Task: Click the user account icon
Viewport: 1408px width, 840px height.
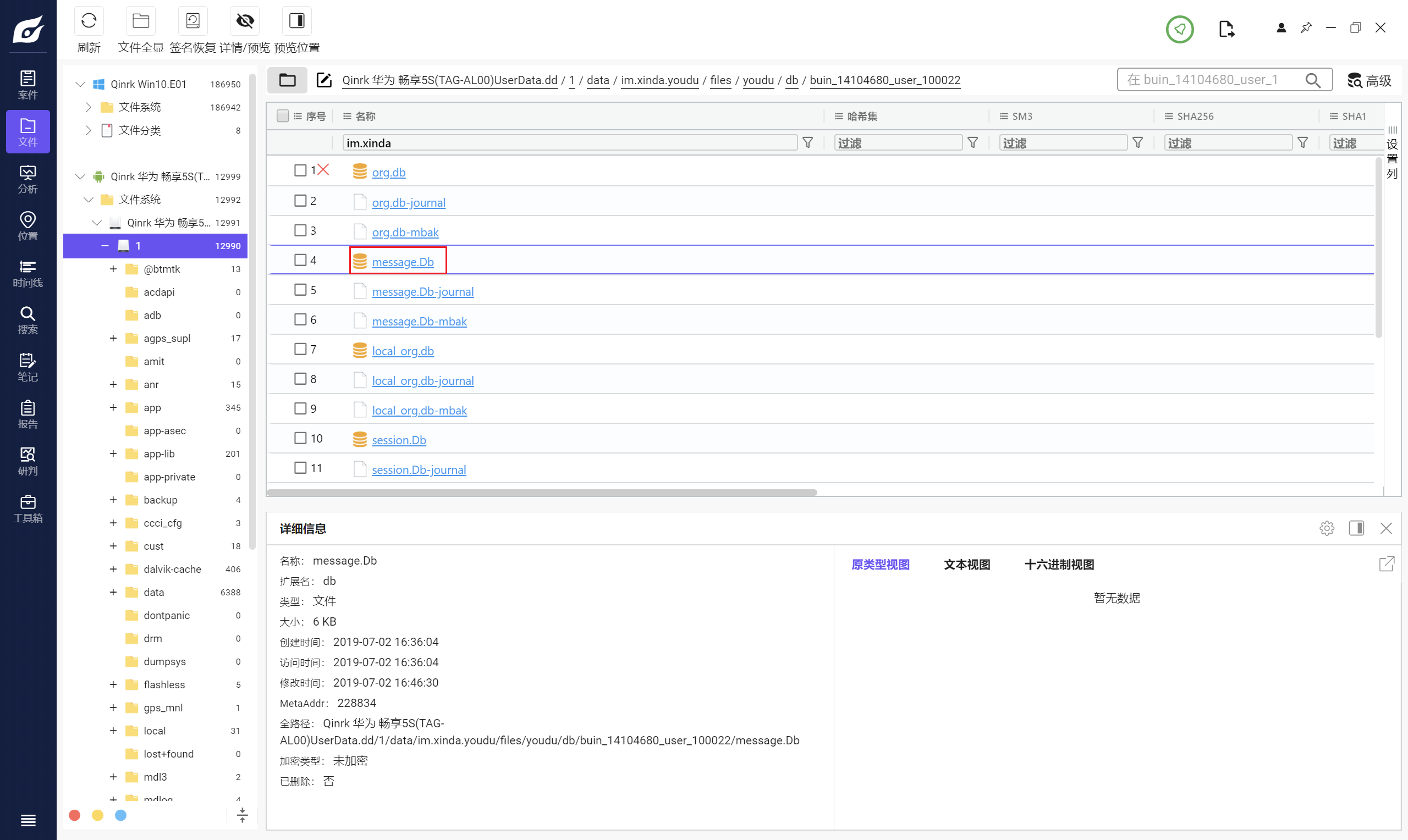Action: coord(1280,27)
